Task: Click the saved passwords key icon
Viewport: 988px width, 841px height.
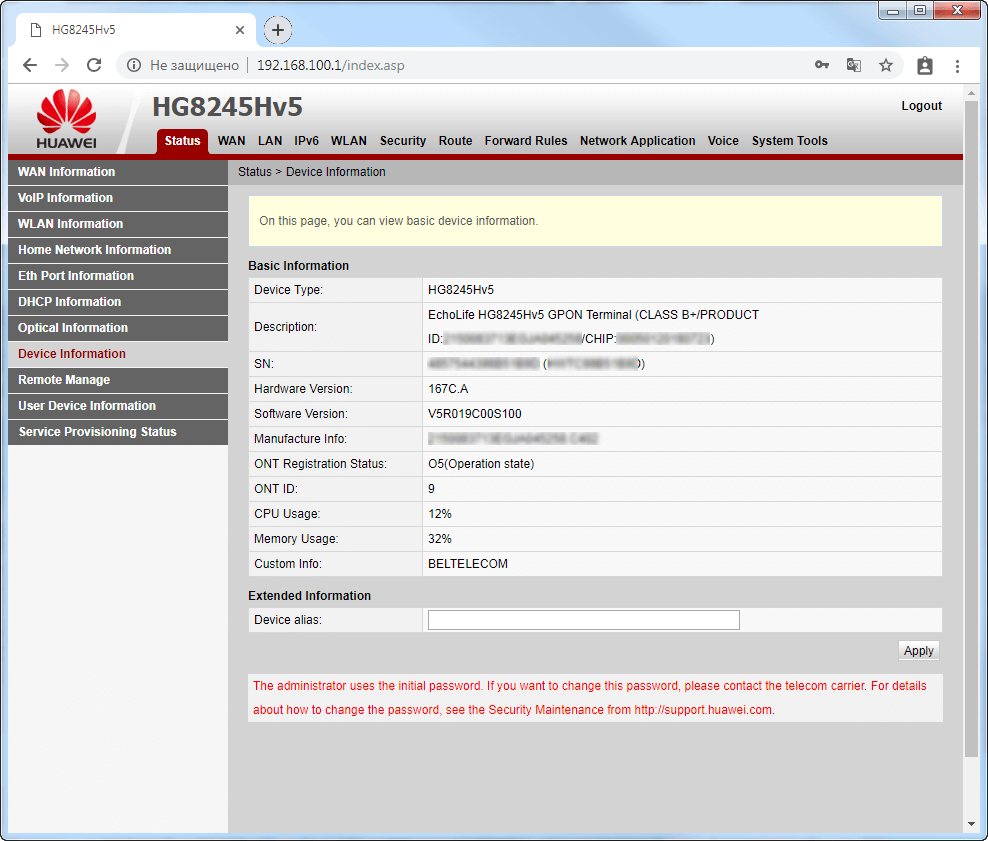Action: (821, 65)
